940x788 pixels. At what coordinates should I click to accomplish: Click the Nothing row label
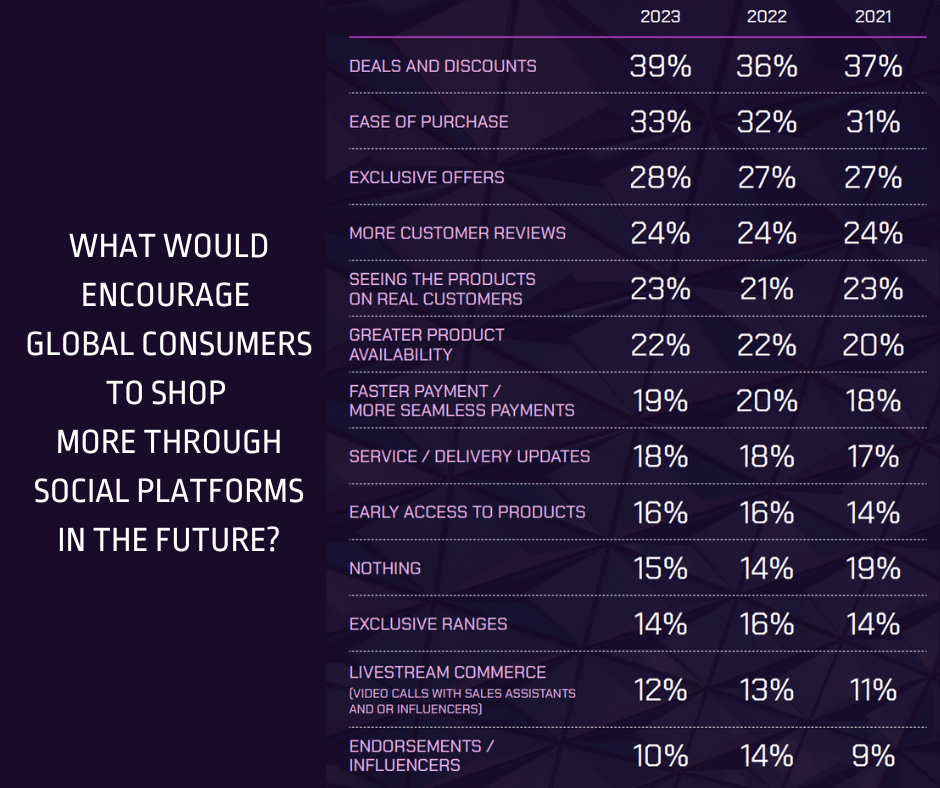385,568
